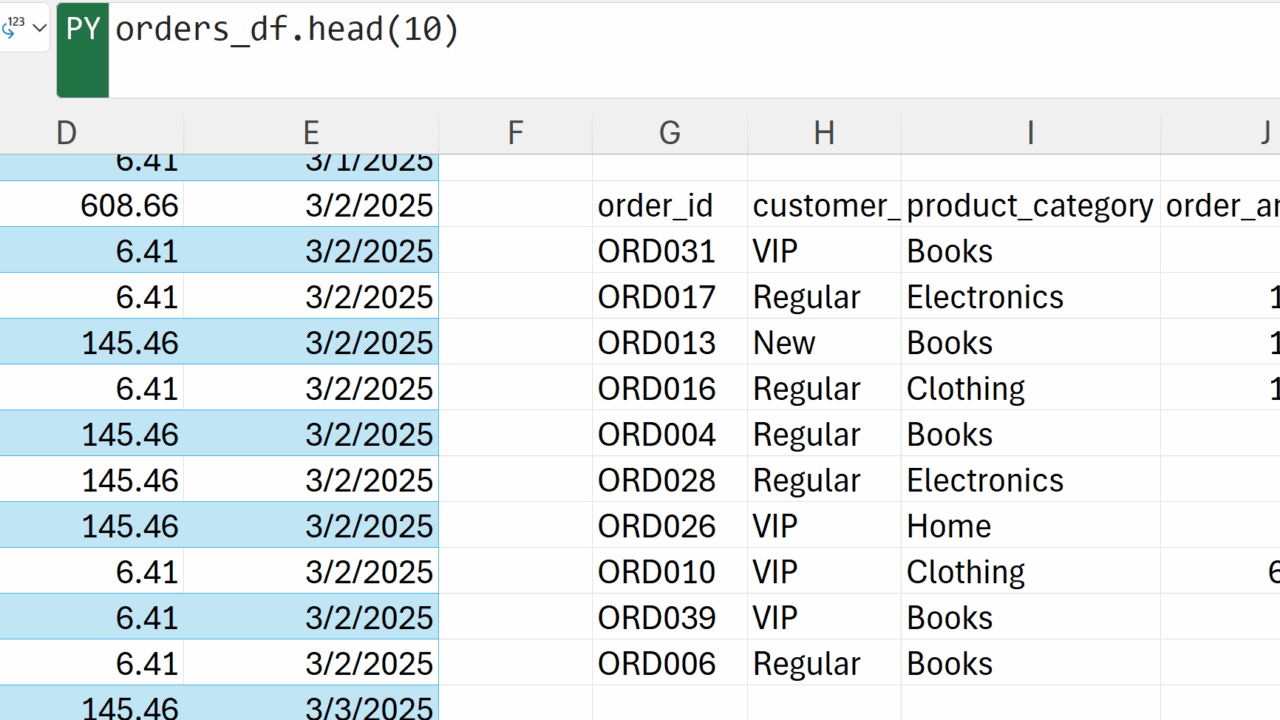Select column I header

[1030, 133]
